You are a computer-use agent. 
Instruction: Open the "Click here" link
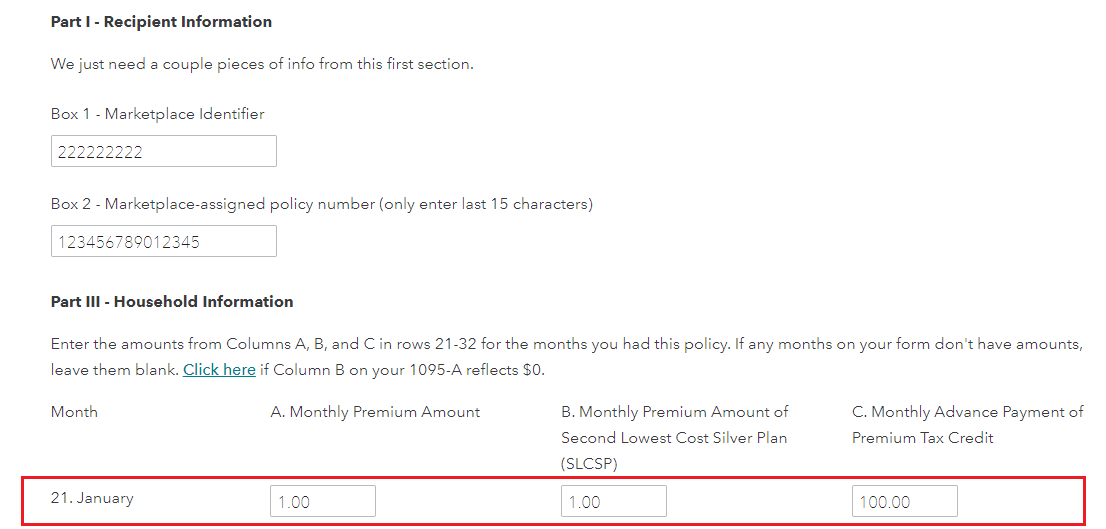pos(219,370)
